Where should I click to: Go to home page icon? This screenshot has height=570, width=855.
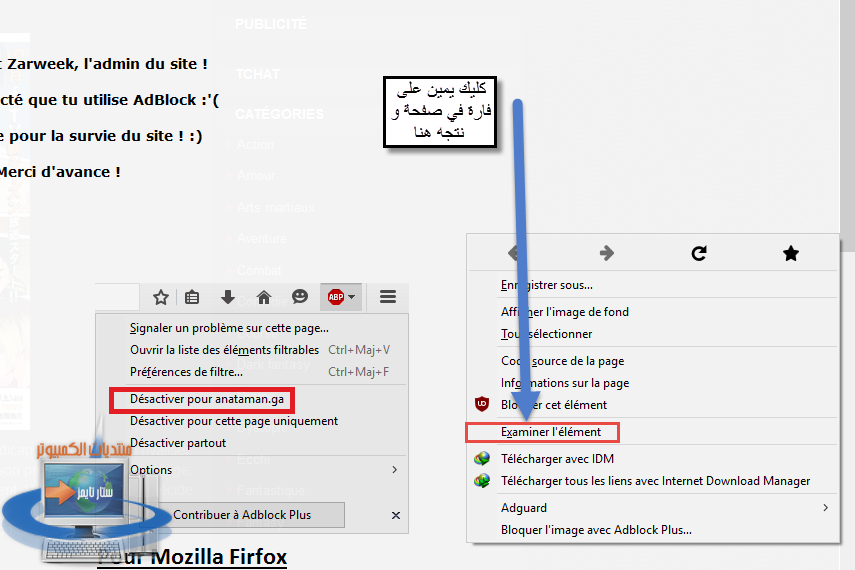tap(264, 297)
